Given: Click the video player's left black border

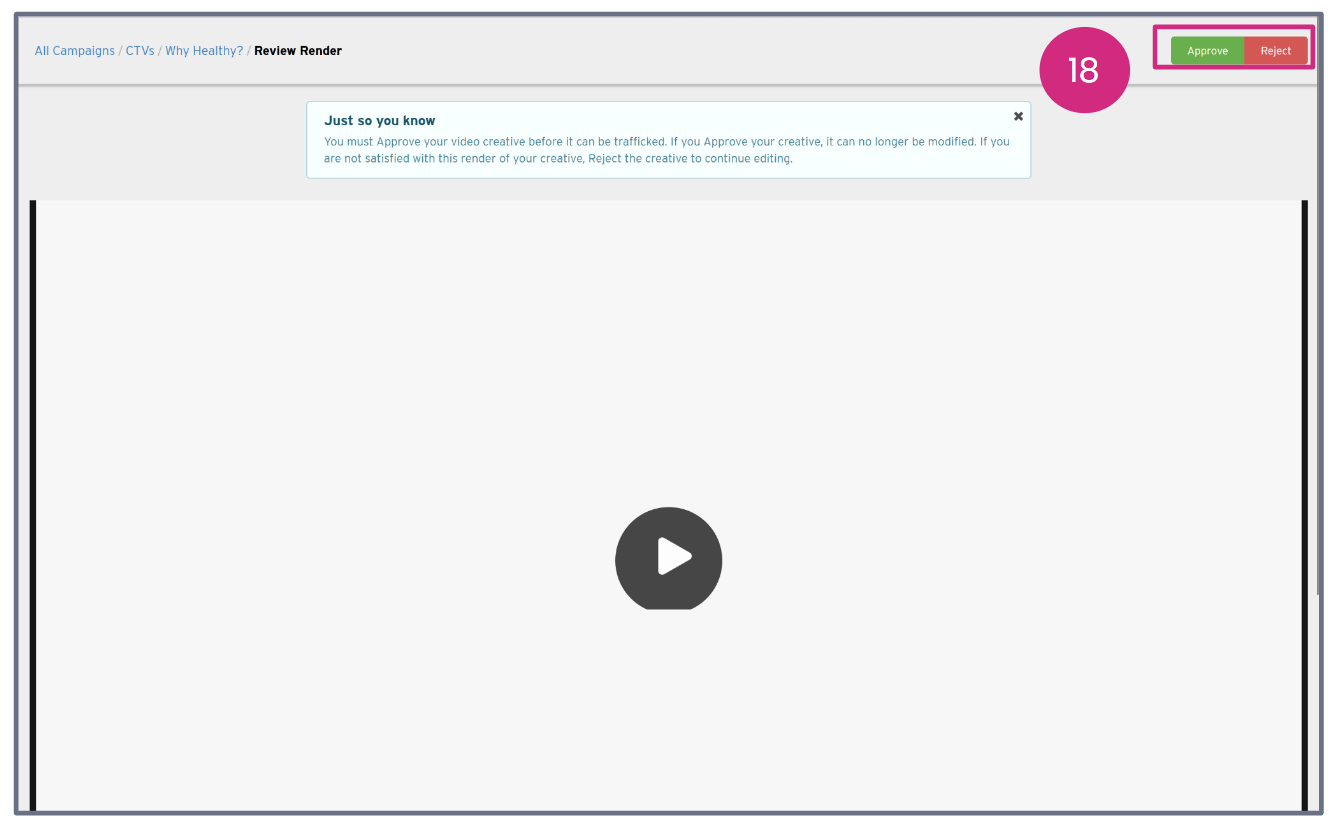Looking at the screenshot, I should (x=33, y=500).
